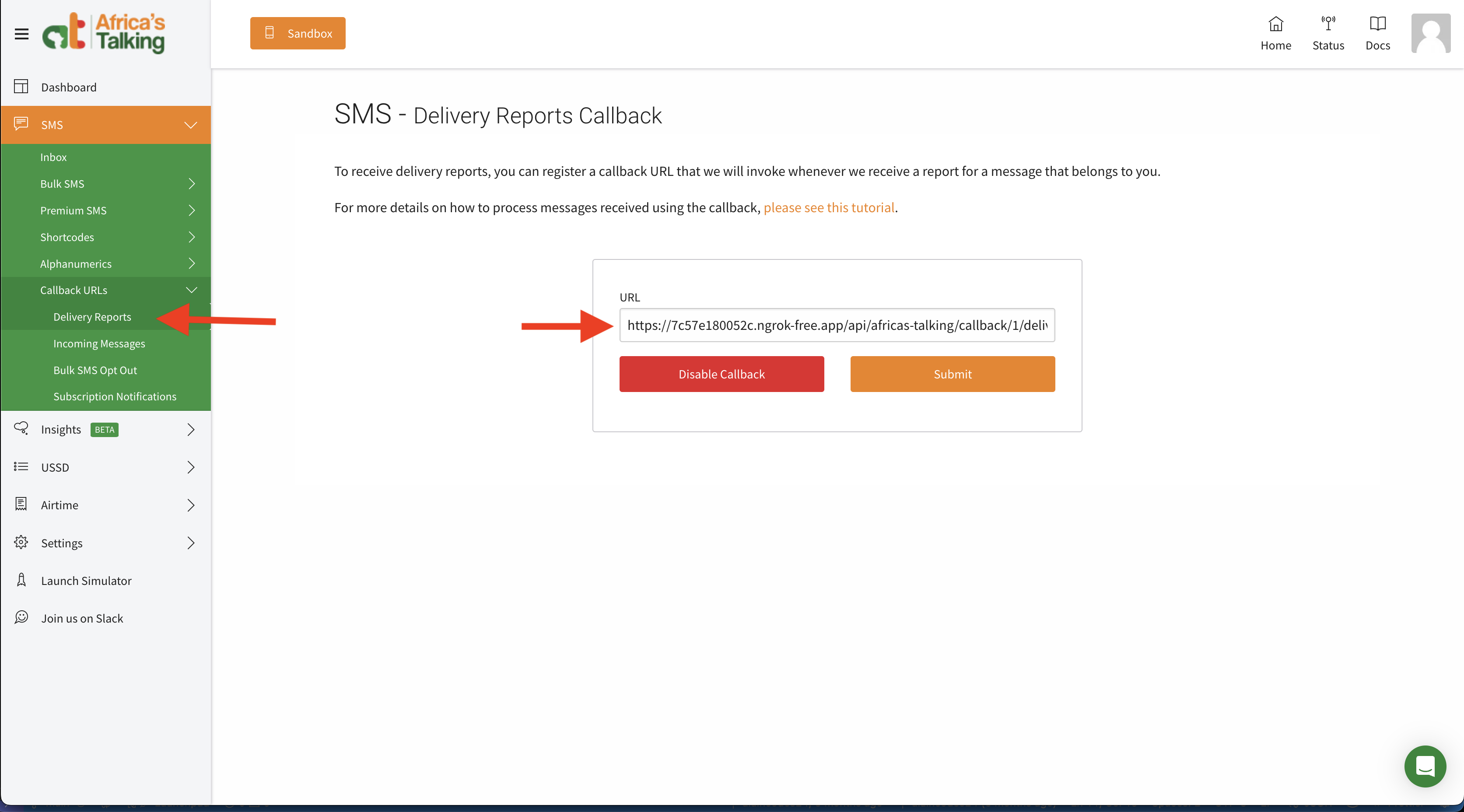The width and height of the screenshot is (1464, 812).
Task: Go to Home via house icon
Action: coord(1276,24)
